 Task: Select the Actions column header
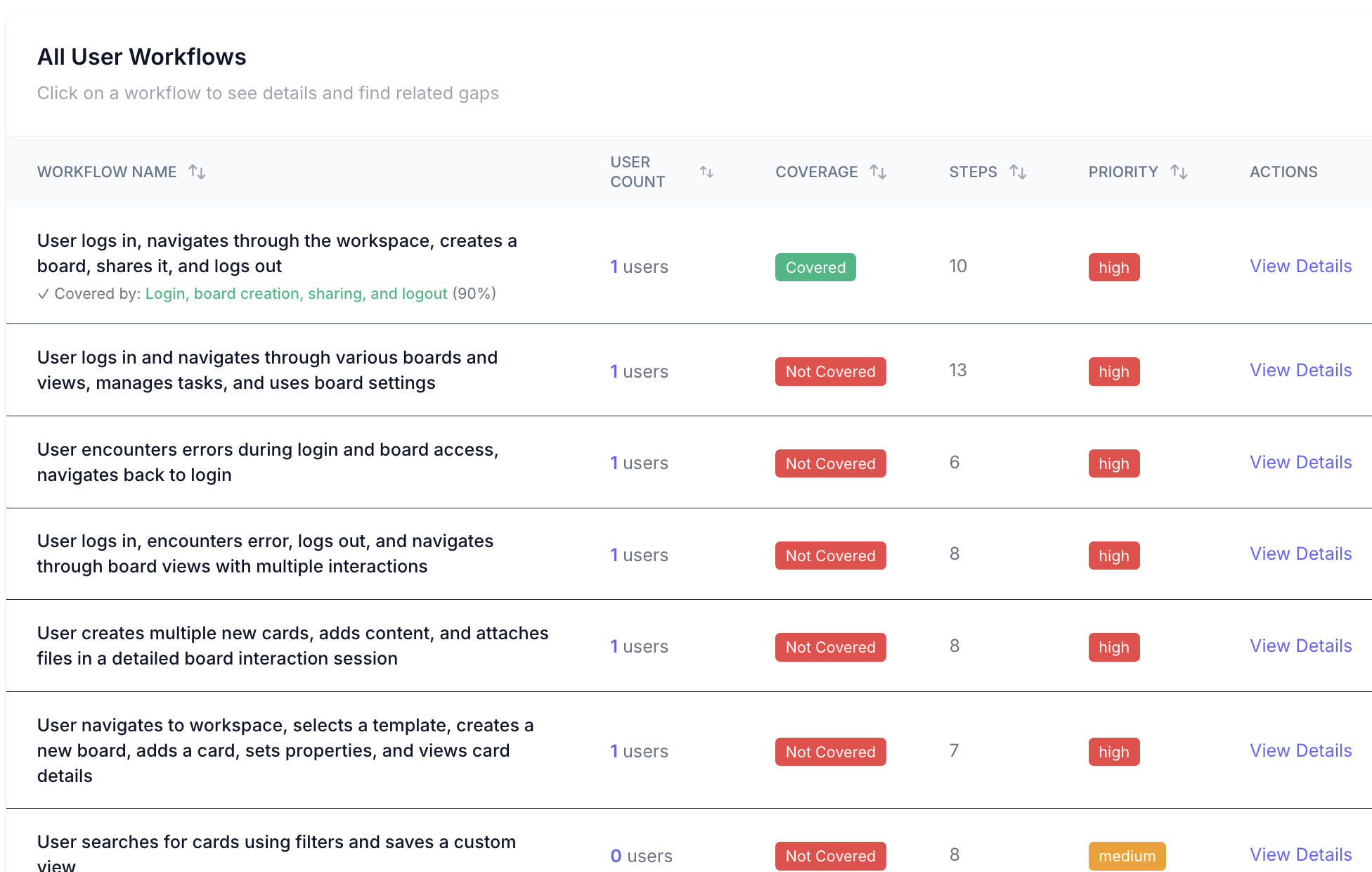pyautogui.click(x=1283, y=171)
